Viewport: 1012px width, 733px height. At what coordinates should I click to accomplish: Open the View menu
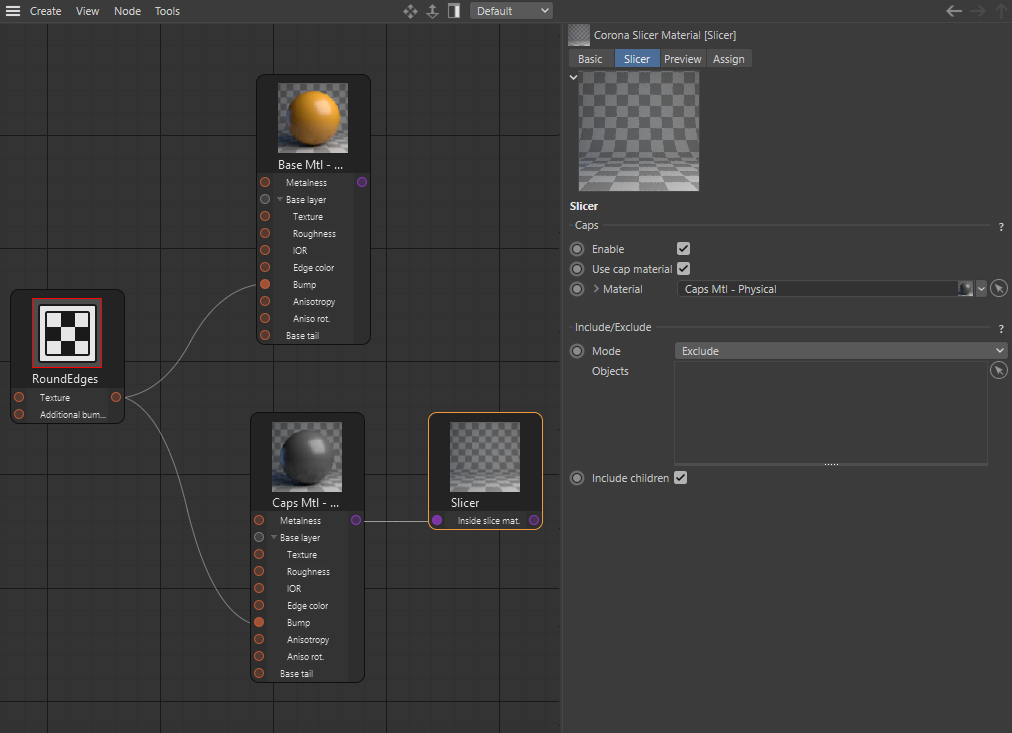pos(87,11)
